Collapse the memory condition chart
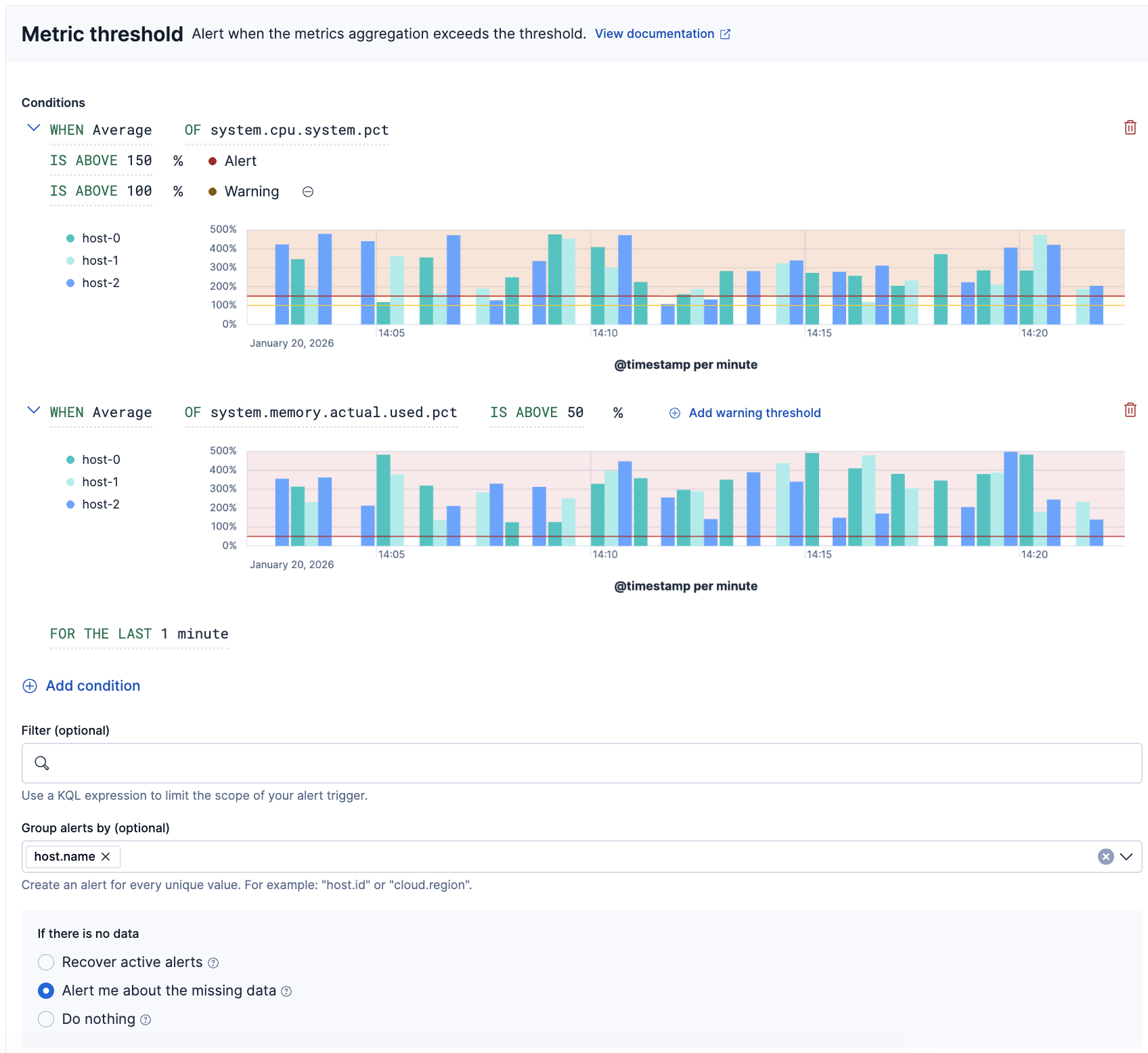 coord(33,410)
